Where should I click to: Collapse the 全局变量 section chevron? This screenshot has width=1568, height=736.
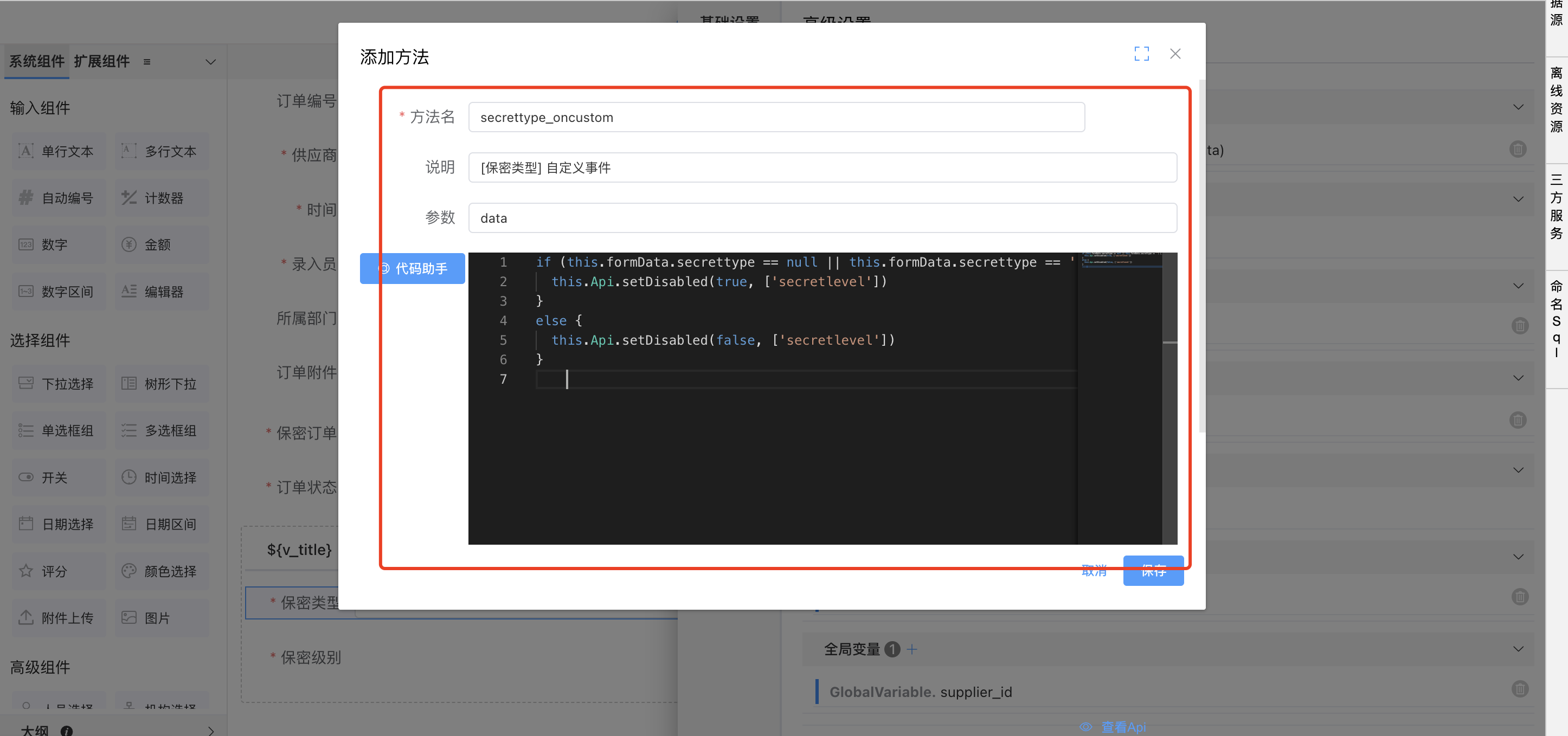coord(1518,649)
